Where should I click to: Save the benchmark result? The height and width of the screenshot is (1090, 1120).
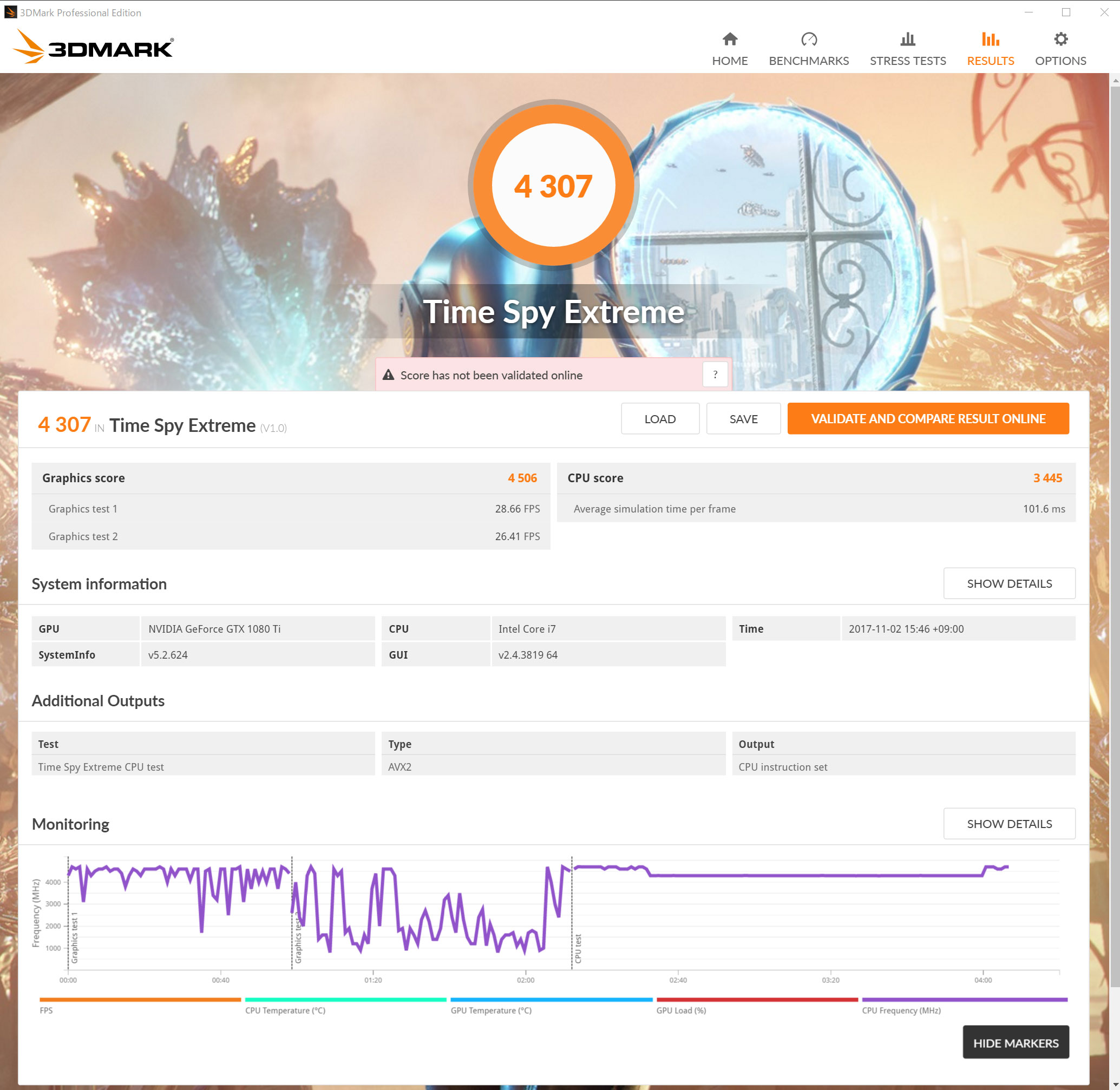743,418
